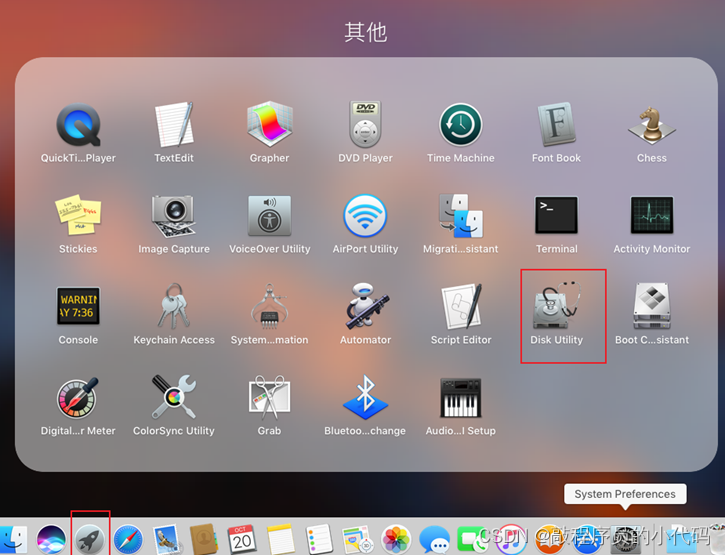Screen dimensions: 725x555
Task: Open Activity Monitor
Action: pyautogui.click(x=652, y=215)
